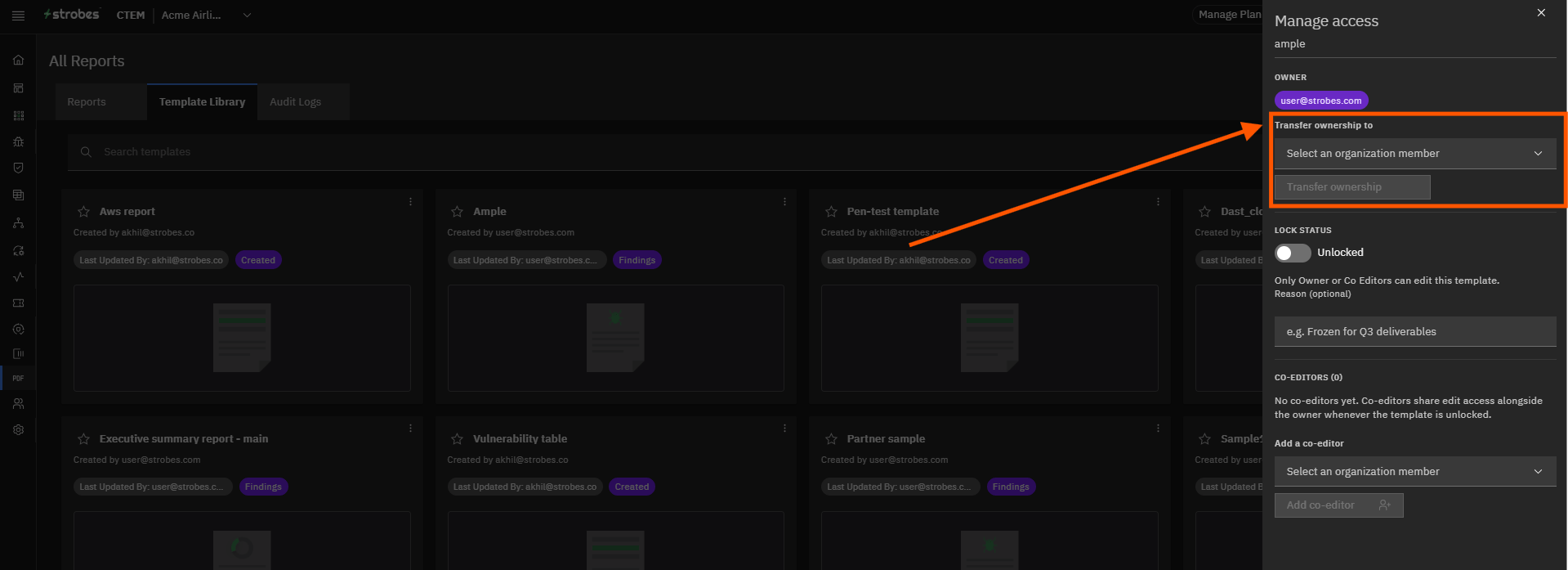Star the Pen-test template
This screenshot has width=1568, height=570.
[x=831, y=212]
